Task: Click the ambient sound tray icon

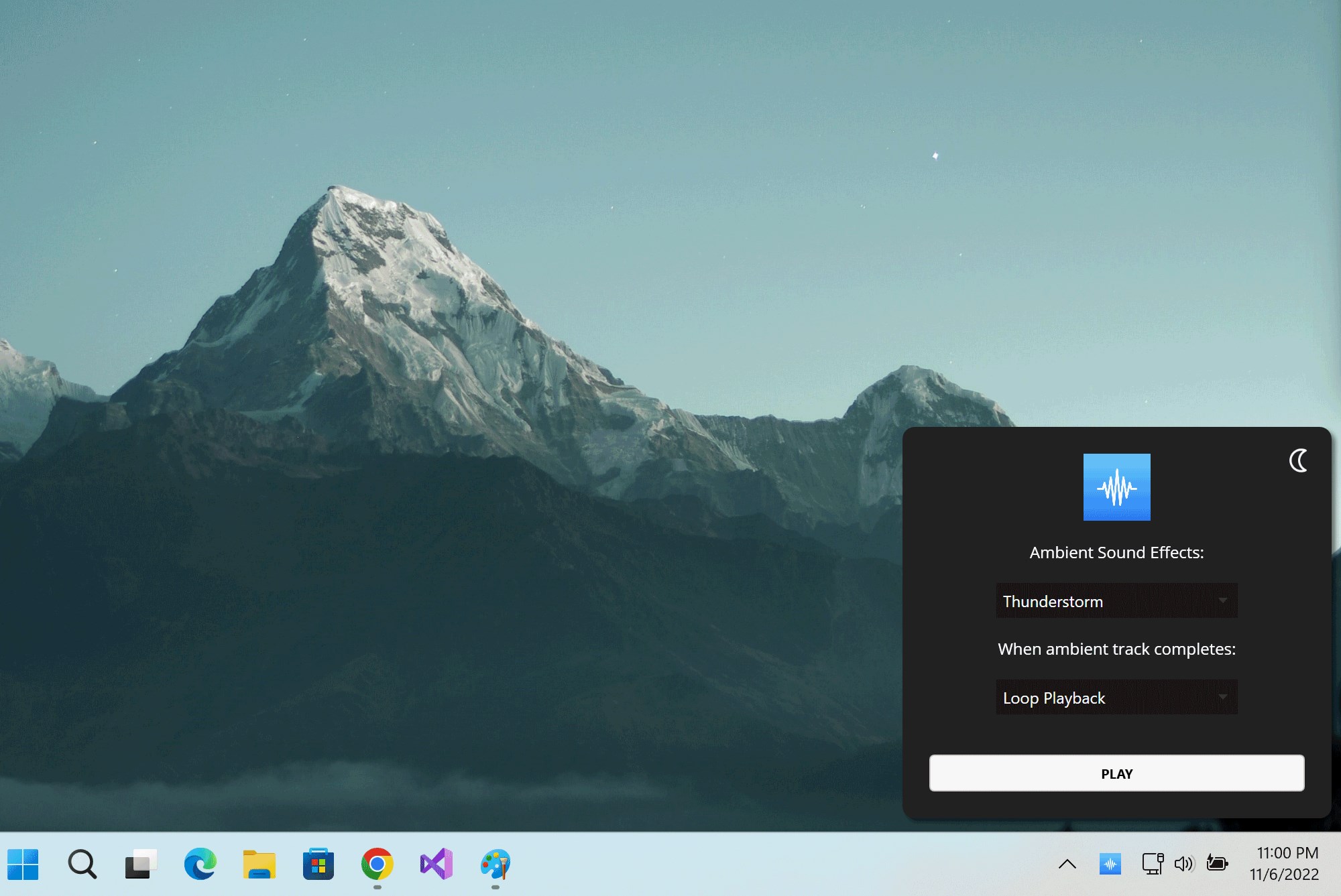Action: (1110, 864)
